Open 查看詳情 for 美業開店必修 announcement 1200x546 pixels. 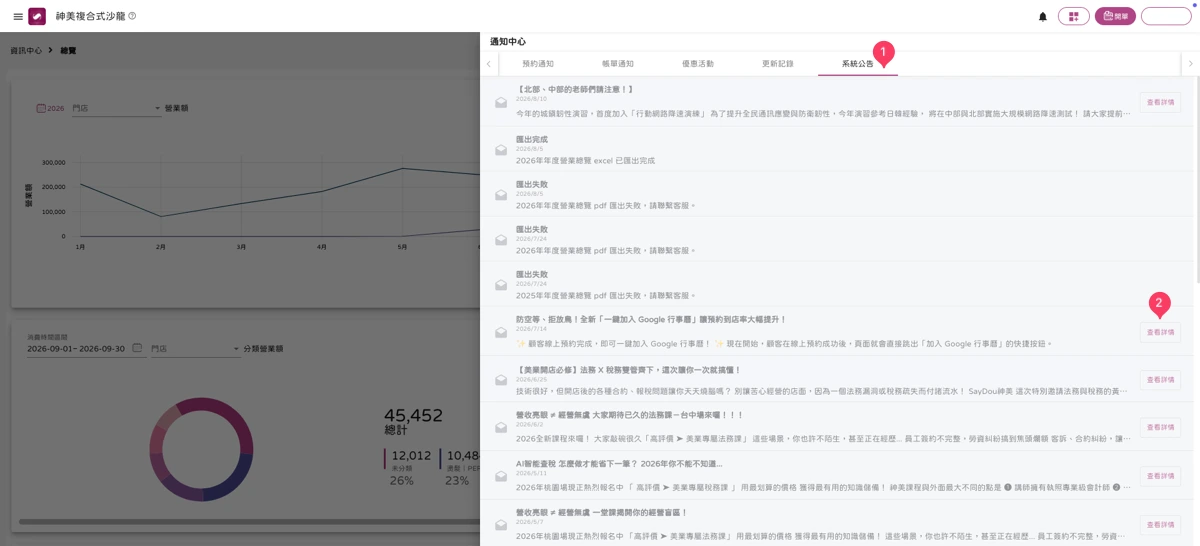click(1160, 380)
